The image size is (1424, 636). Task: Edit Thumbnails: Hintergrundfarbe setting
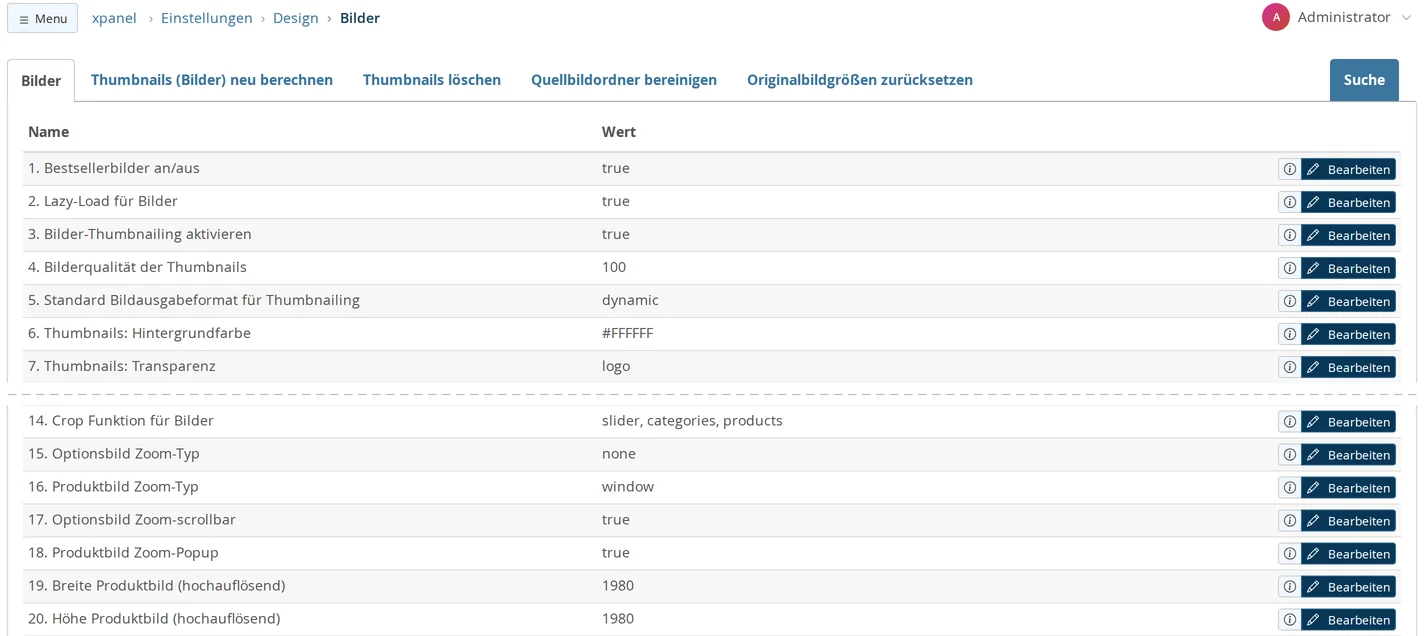tap(1348, 334)
